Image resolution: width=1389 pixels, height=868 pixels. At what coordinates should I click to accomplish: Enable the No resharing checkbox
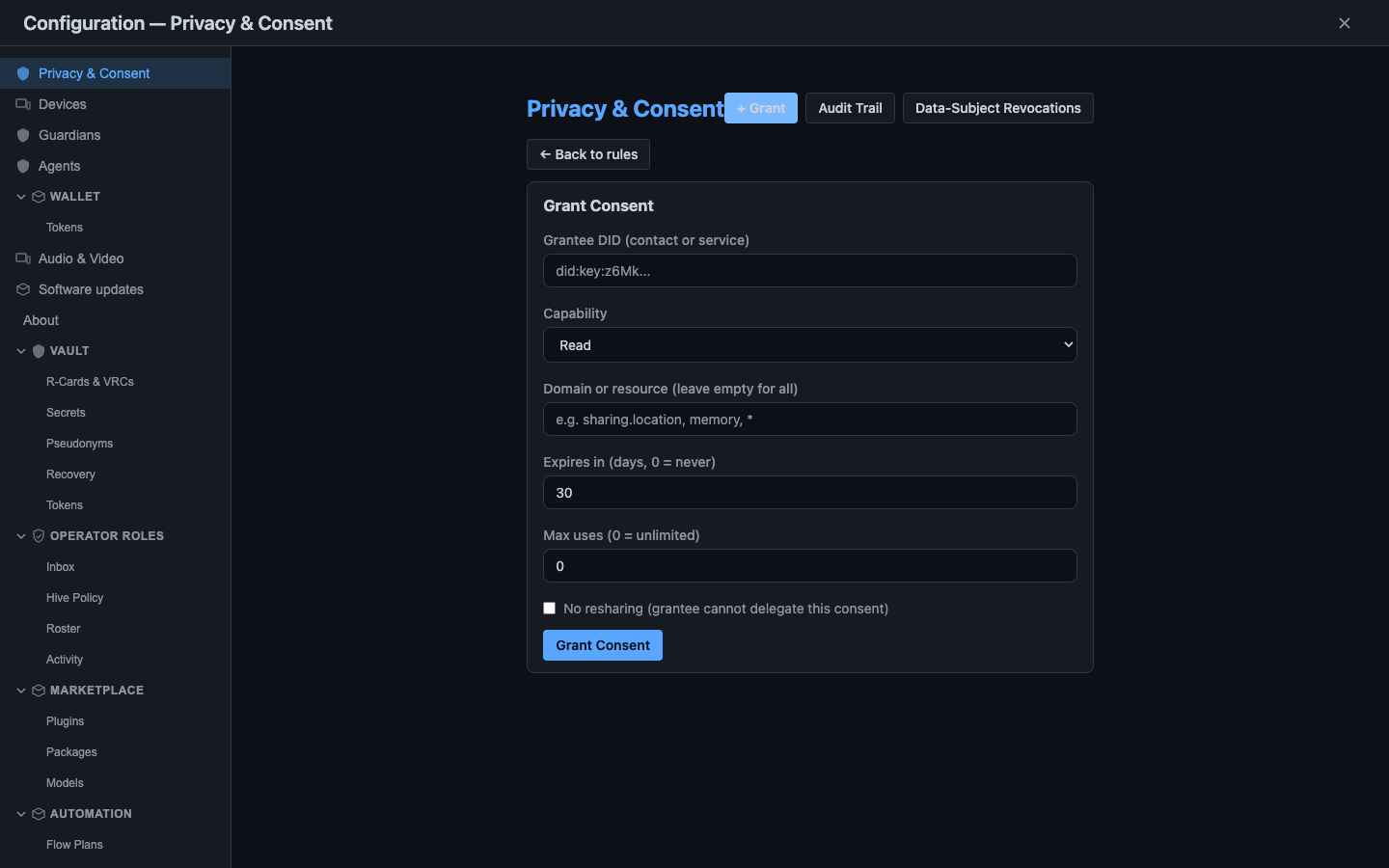550,609
